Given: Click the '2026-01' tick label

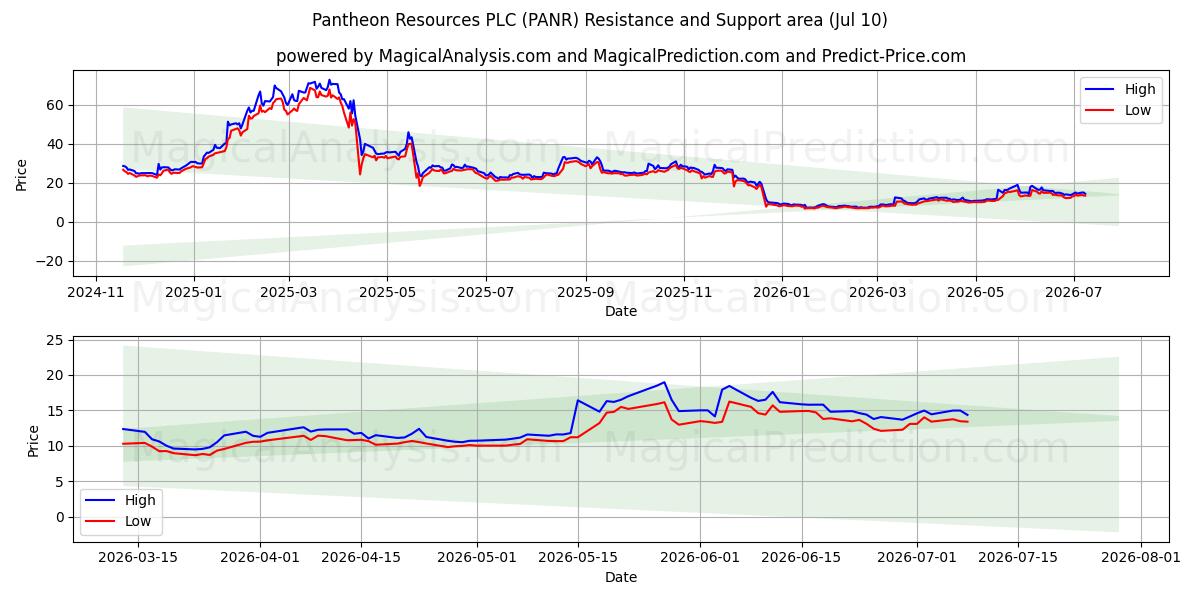Looking at the screenshot, I should click(781, 293).
